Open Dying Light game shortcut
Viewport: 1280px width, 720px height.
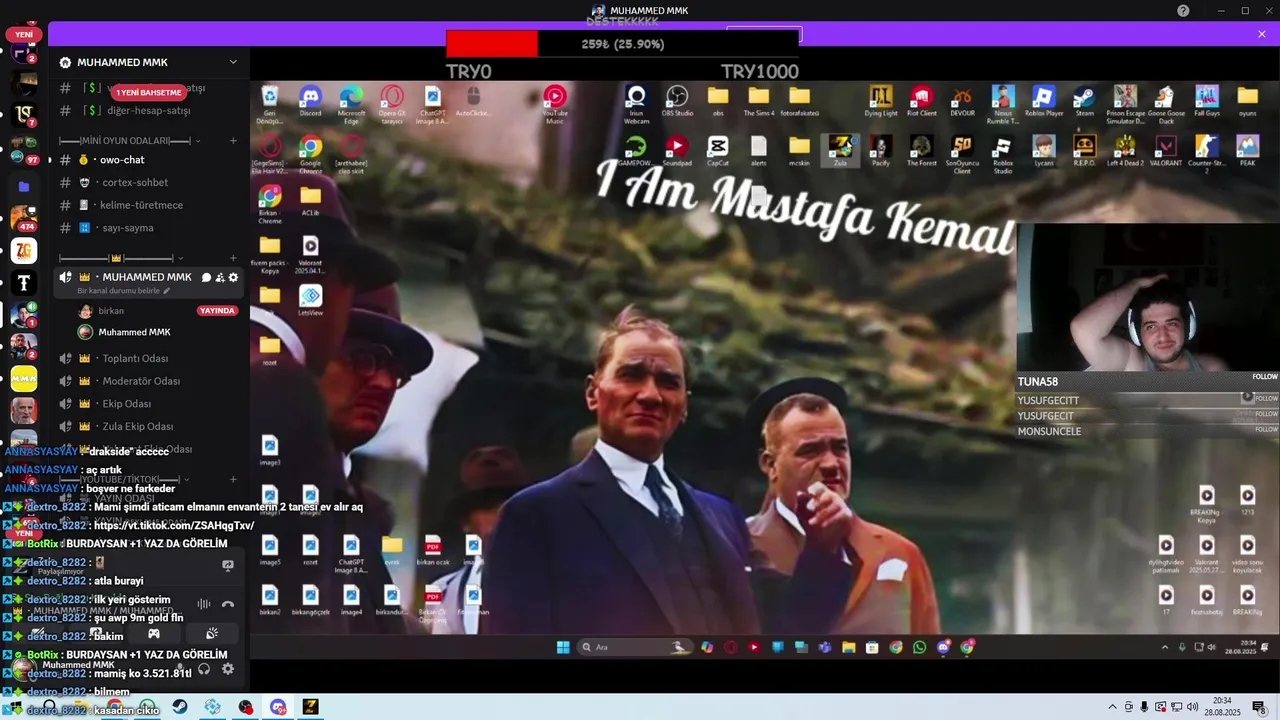point(881,100)
